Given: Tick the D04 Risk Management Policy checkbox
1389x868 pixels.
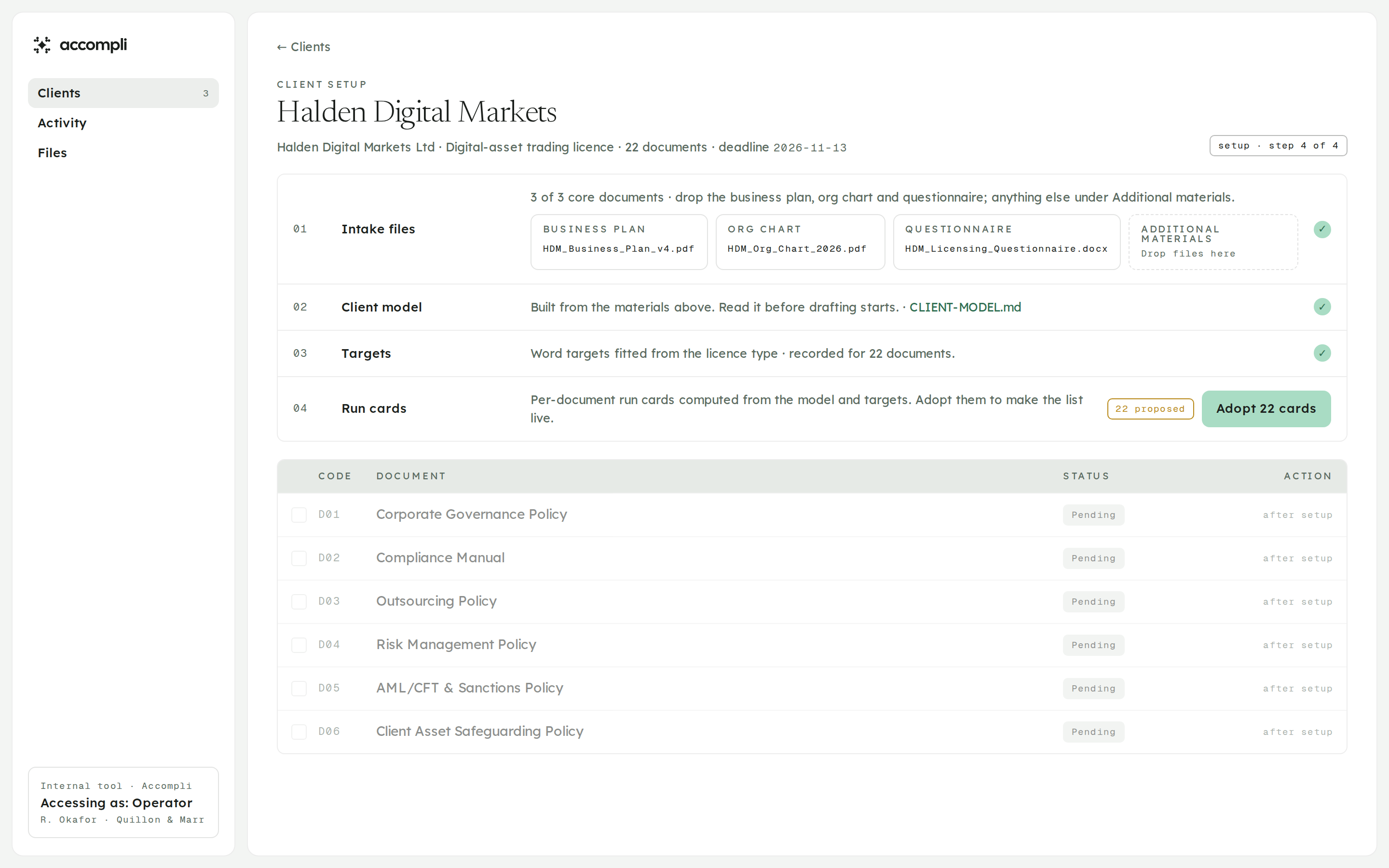Looking at the screenshot, I should 299,645.
